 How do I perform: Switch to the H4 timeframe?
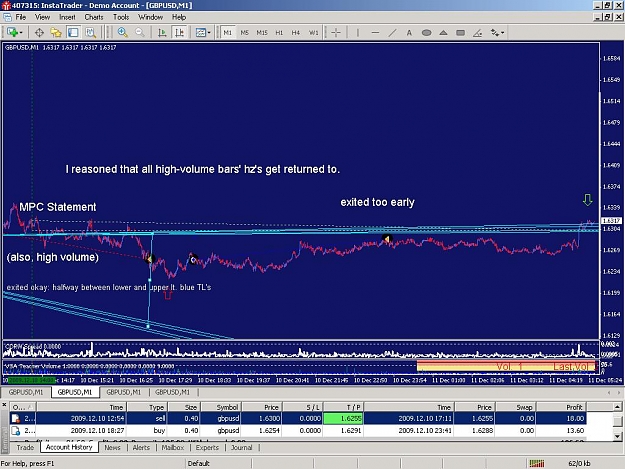pyautogui.click(x=295, y=33)
